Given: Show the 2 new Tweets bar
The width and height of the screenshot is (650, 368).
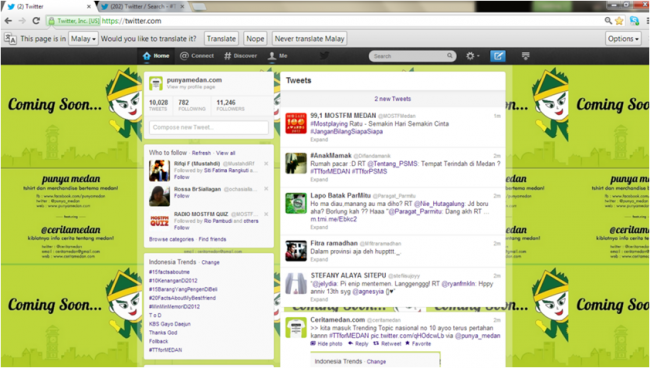Looking at the screenshot, I should tap(393, 99).
